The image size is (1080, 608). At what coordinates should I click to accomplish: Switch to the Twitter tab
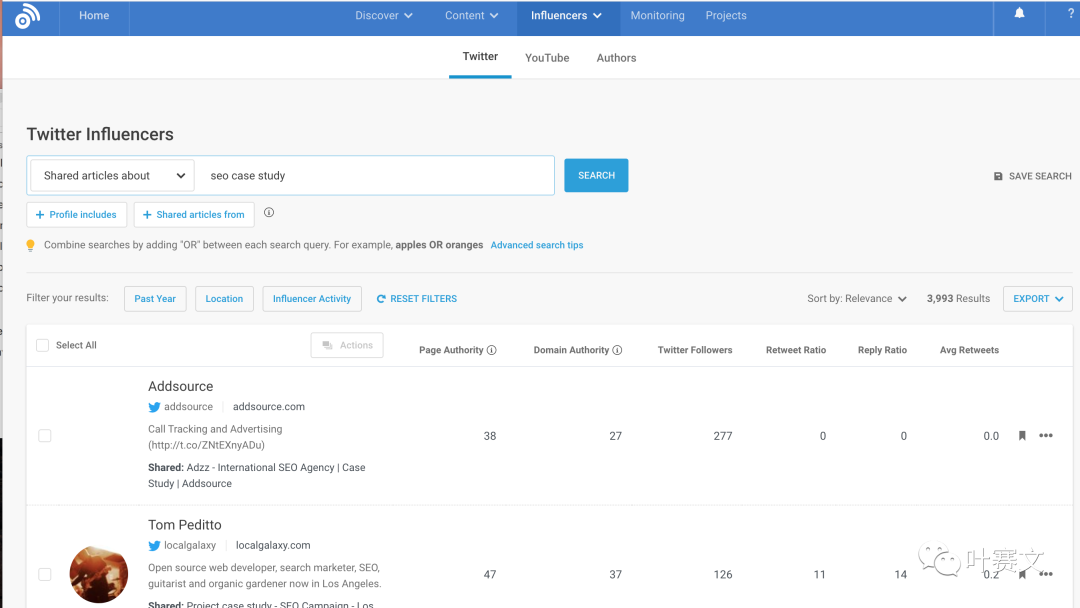click(x=480, y=56)
